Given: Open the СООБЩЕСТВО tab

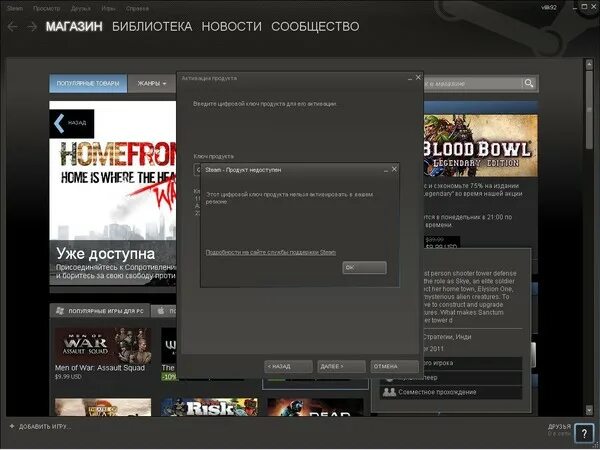Looking at the screenshot, I should [315, 26].
